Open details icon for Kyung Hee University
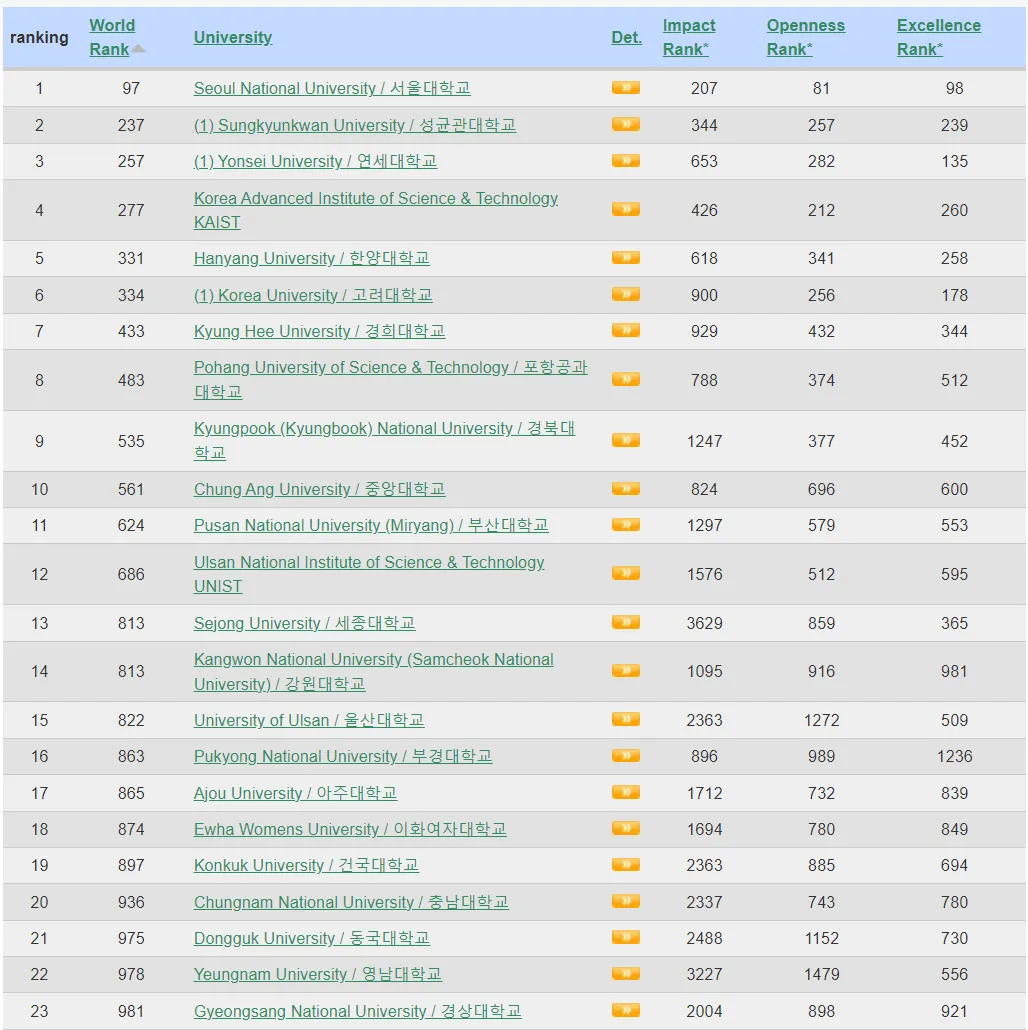Viewport: 1028px width, 1030px height. tap(625, 330)
